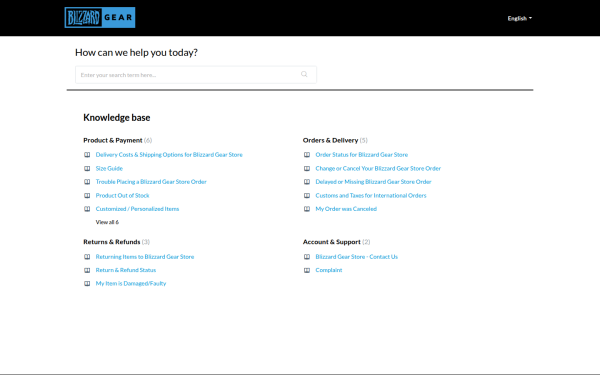Click View all 6 link

[107, 222]
